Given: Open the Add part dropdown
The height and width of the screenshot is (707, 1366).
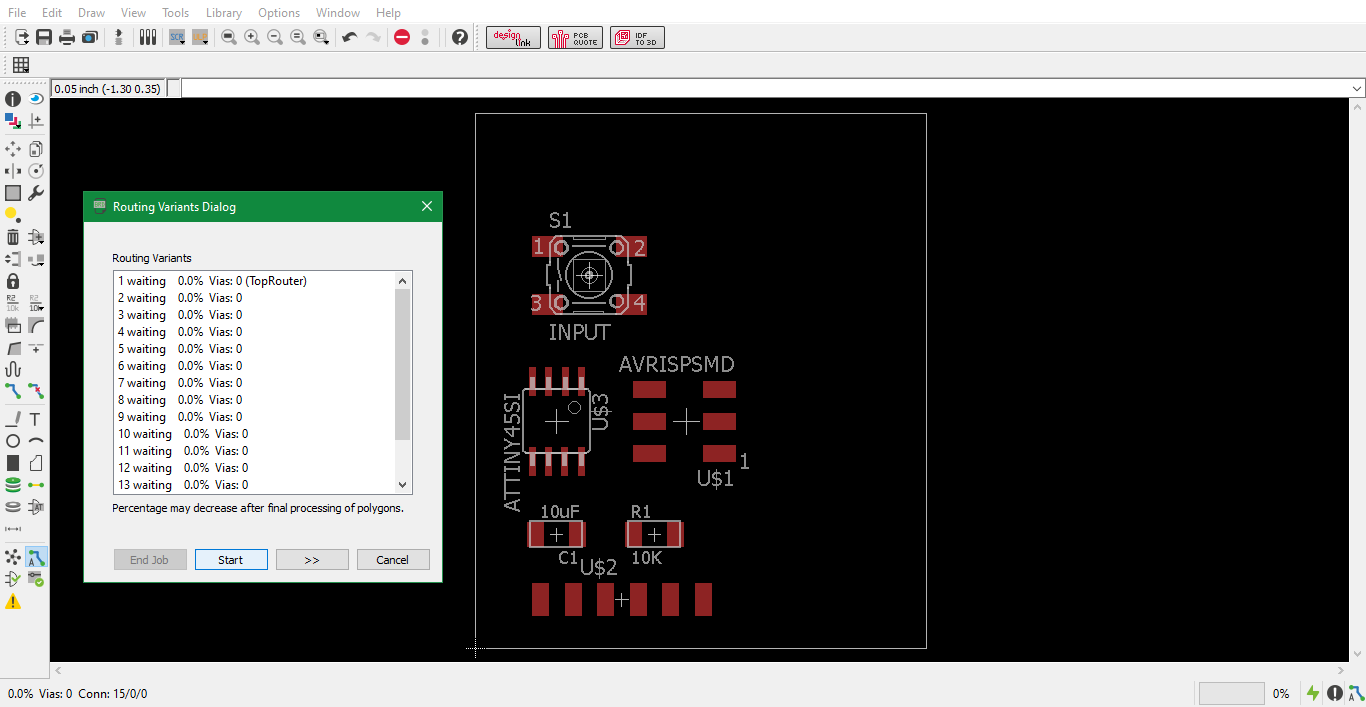Looking at the screenshot, I should coord(36,237).
